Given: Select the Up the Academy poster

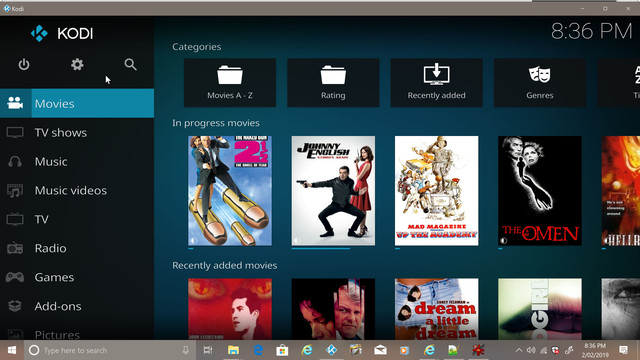Looking at the screenshot, I should tap(436, 191).
